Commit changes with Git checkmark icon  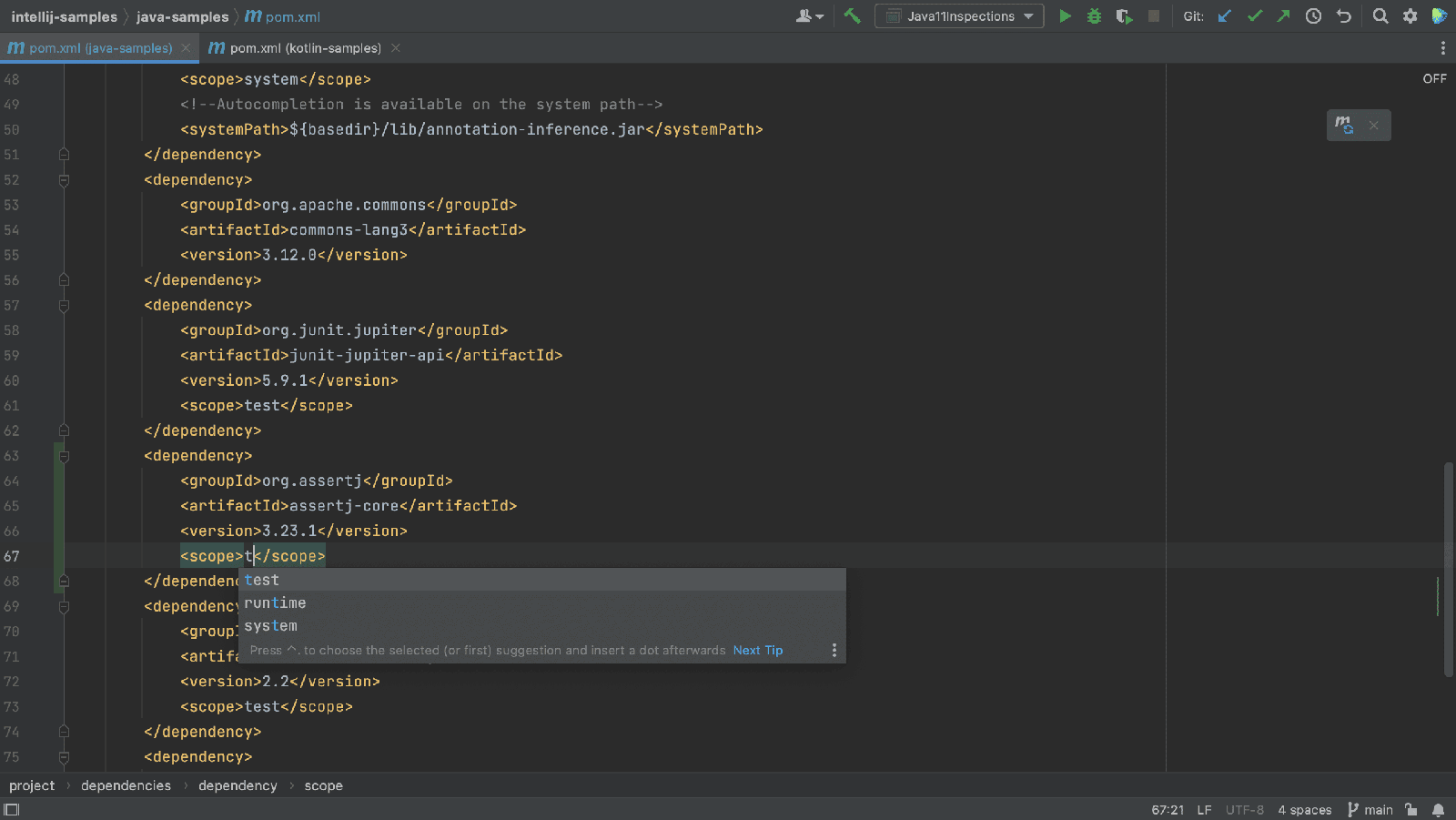click(1255, 16)
